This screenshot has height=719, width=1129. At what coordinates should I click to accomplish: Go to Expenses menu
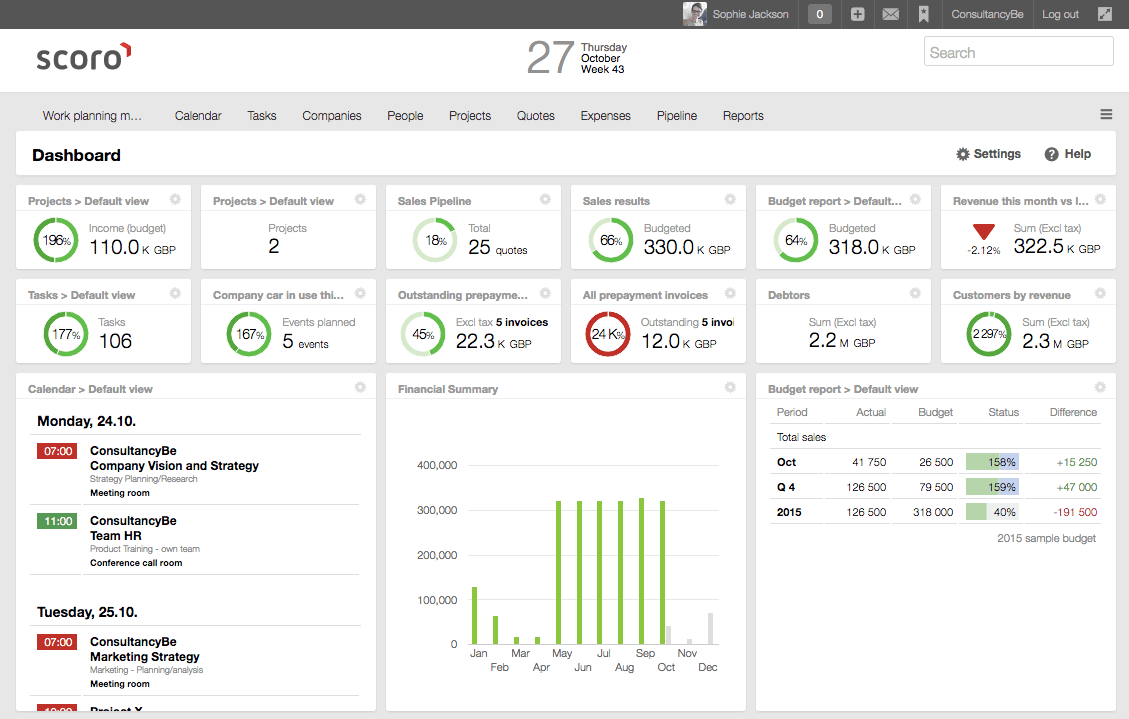coord(606,116)
